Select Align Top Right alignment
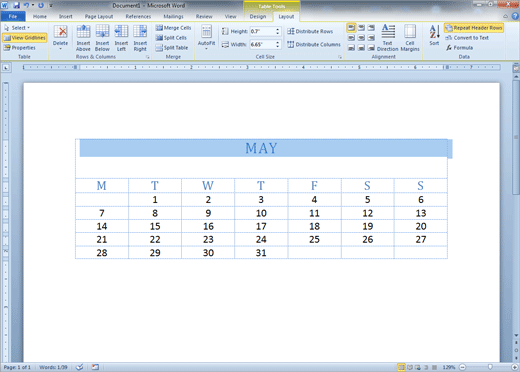 (x=371, y=28)
